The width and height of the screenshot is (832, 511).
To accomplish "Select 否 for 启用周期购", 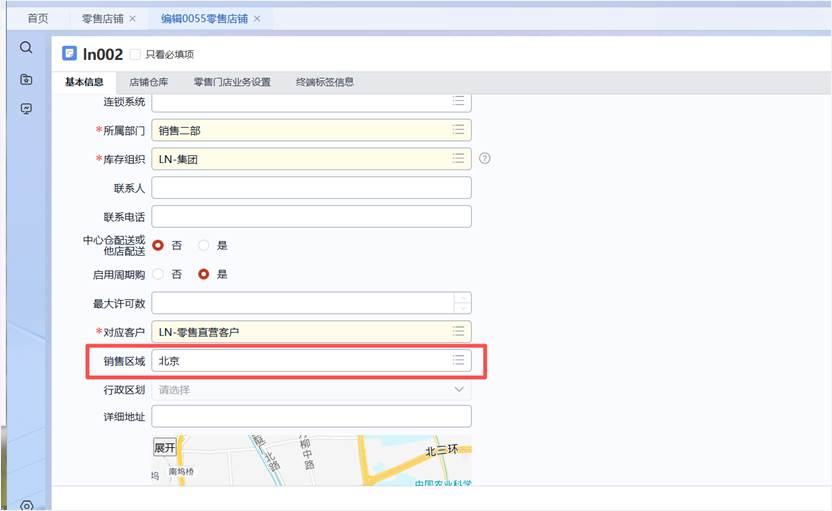I will [158, 274].
